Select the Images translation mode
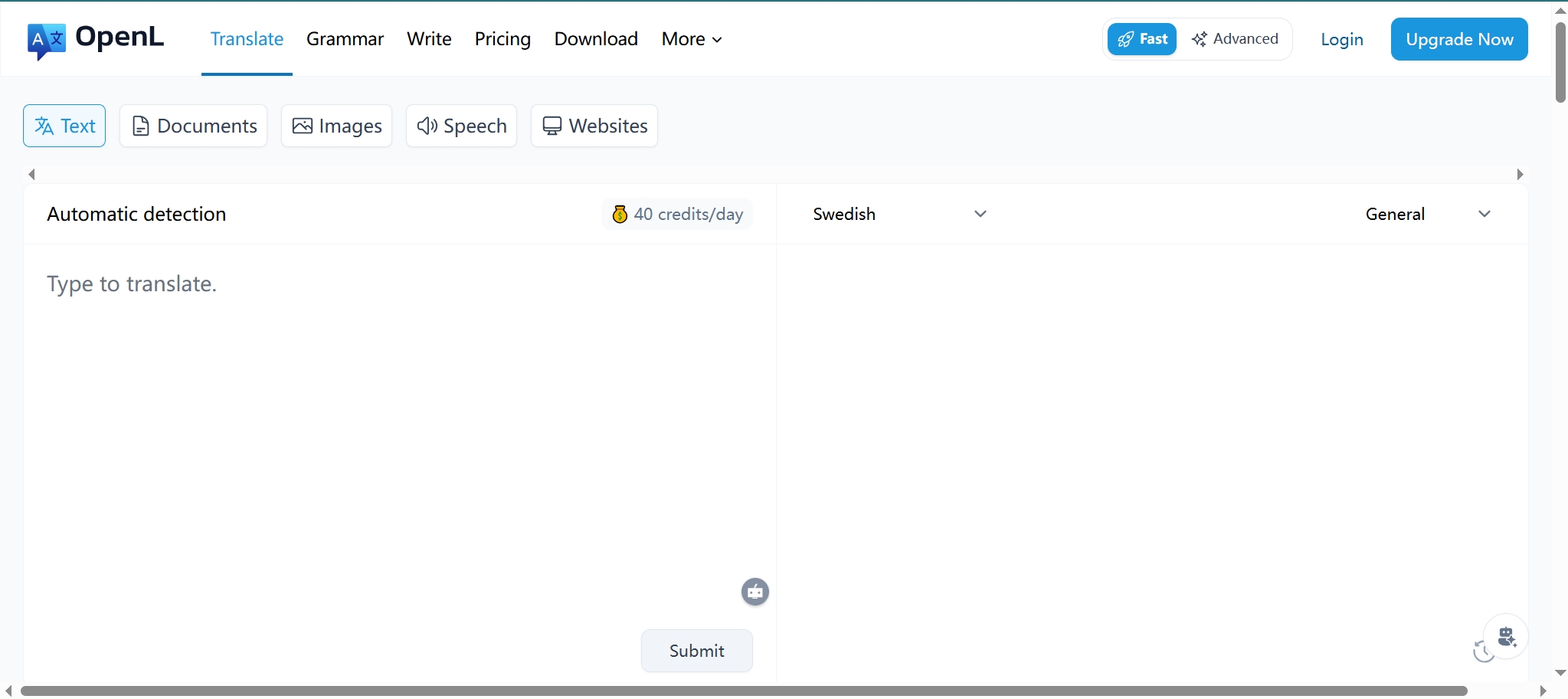The image size is (1568, 699). click(336, 126)
